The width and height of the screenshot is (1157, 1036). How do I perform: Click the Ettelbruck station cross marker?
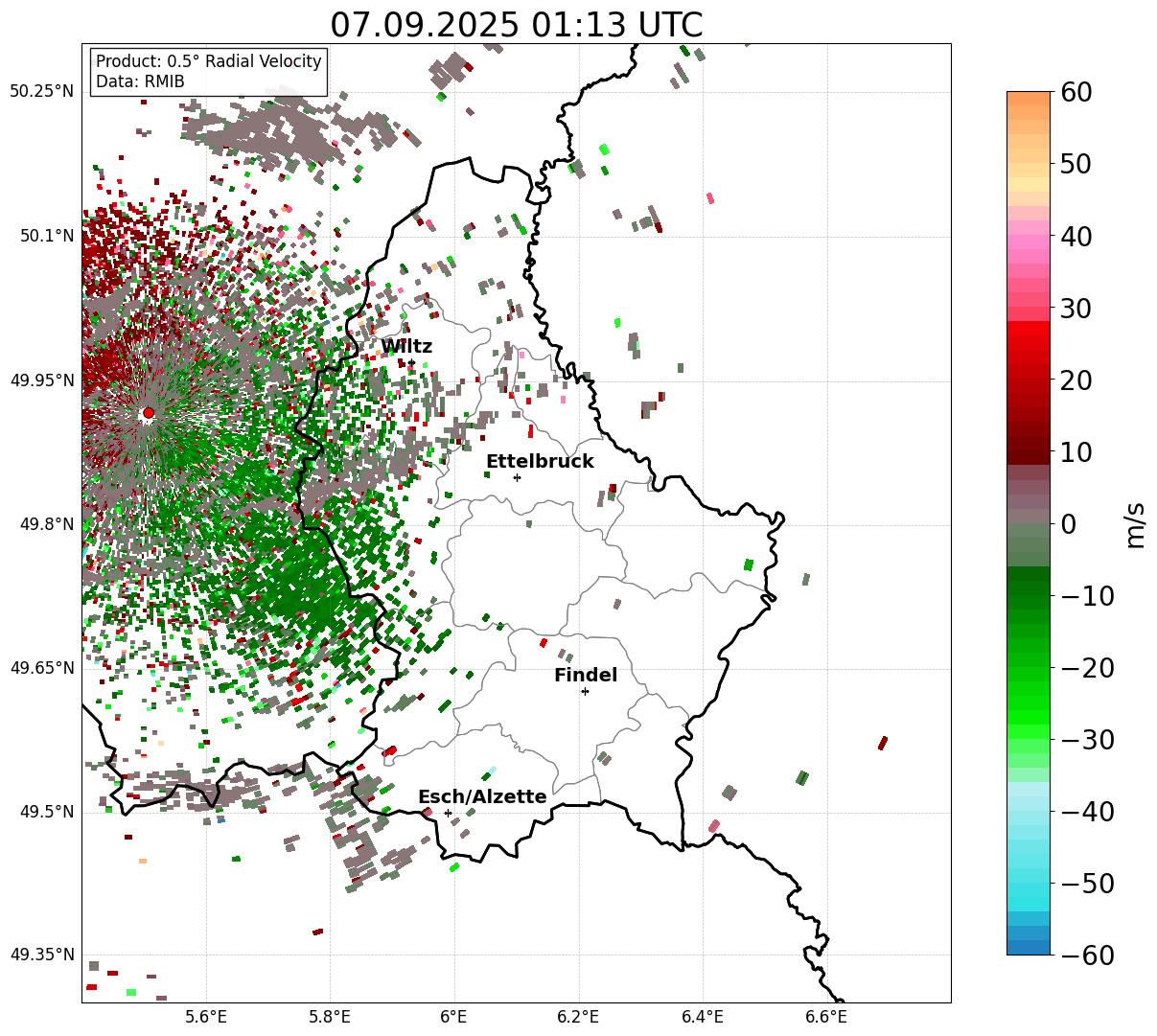pyautogui.click(x=517, y=477)
